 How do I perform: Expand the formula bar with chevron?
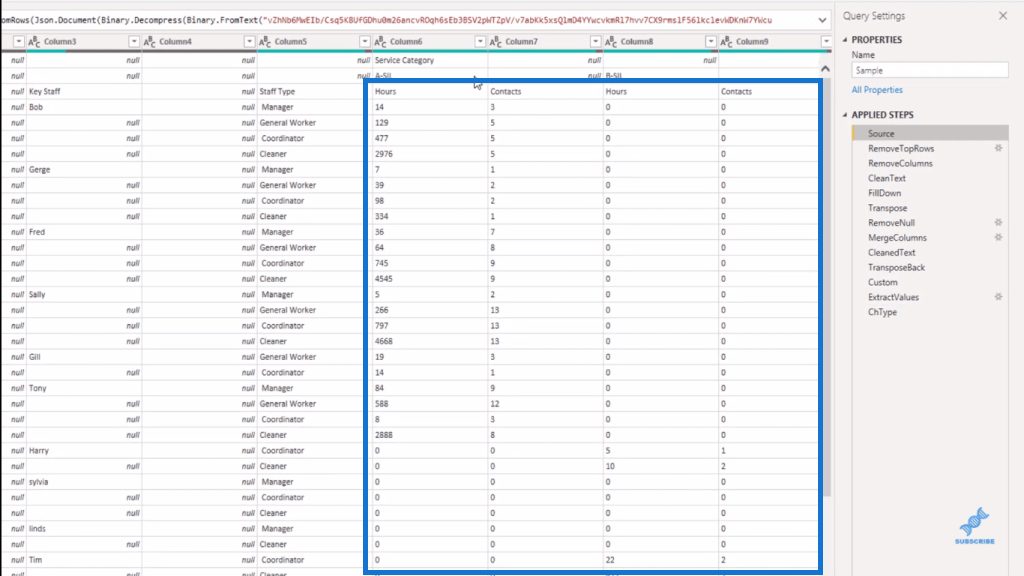822,20
